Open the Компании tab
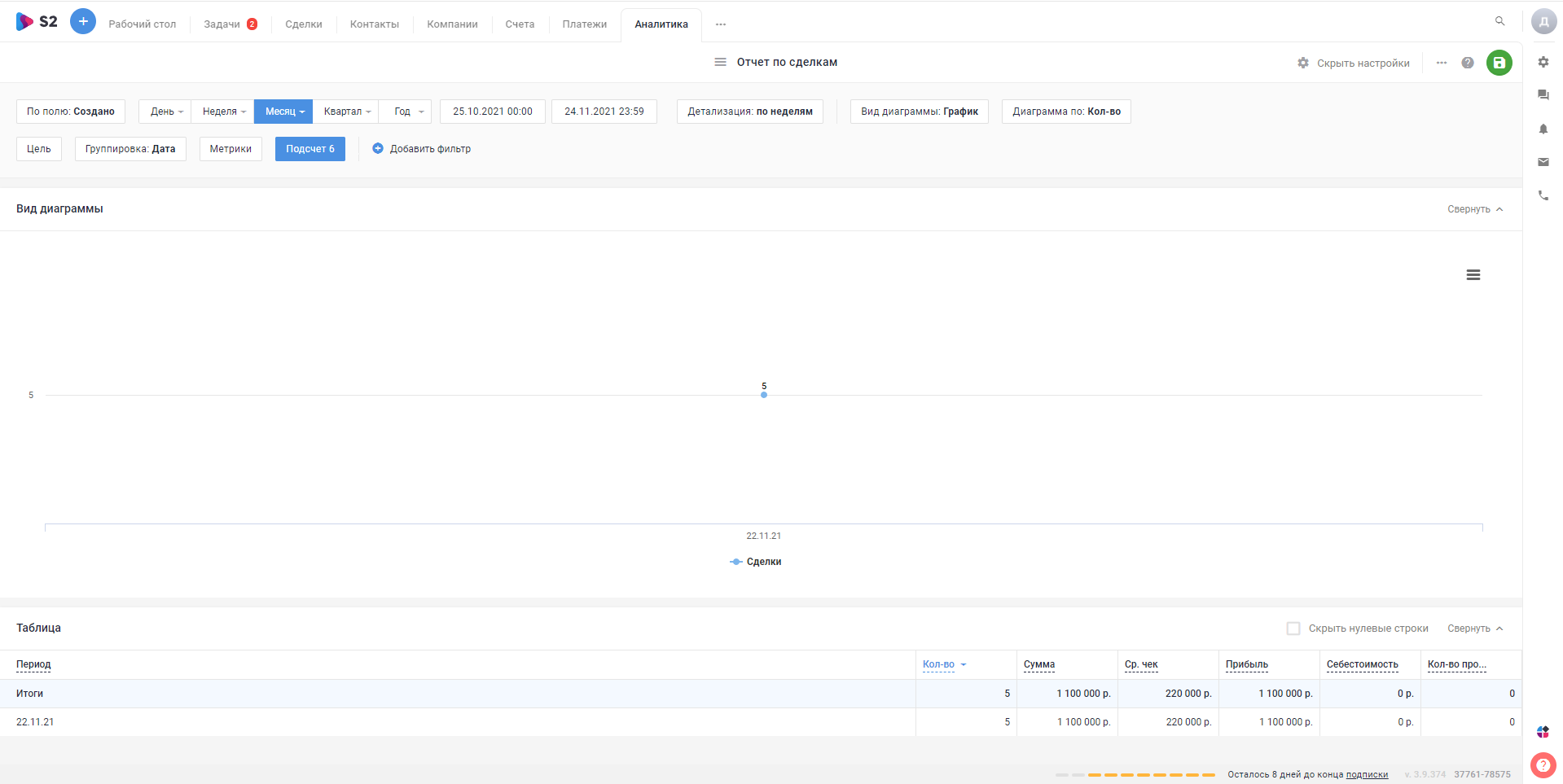1563x784 pixels. pyautogui.click(x=452, y=24)
